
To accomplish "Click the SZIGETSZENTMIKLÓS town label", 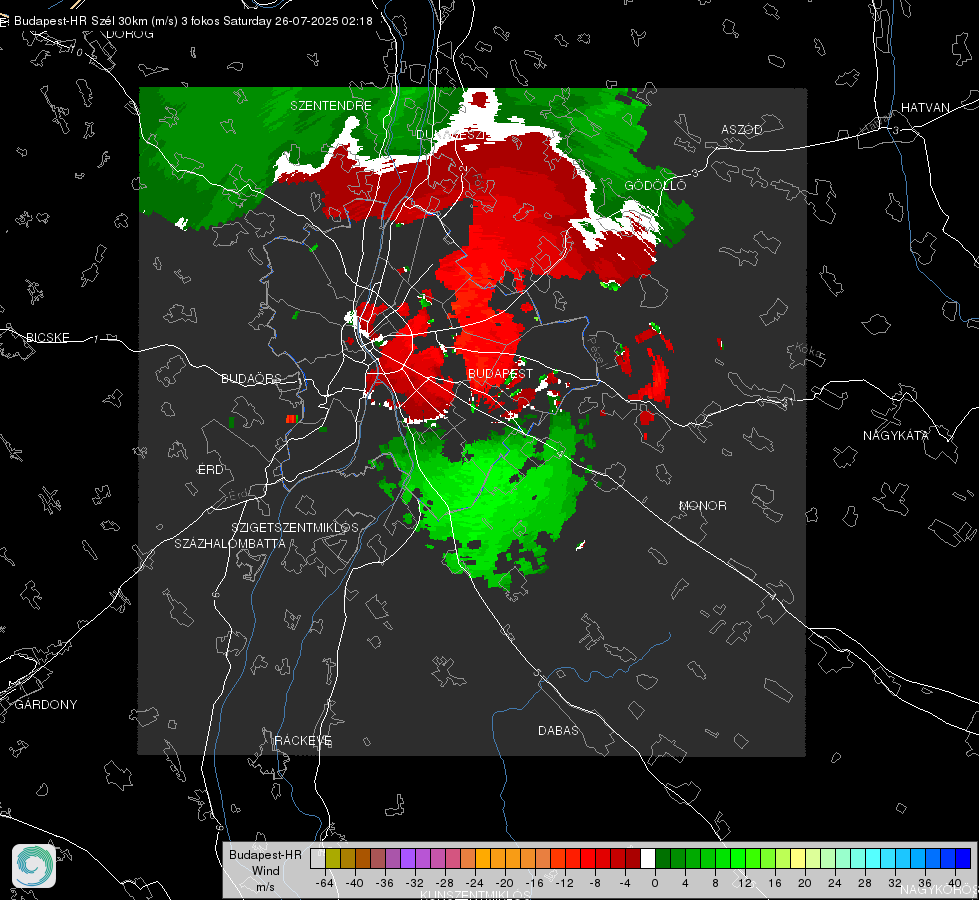I will click(x=295, y=528).
